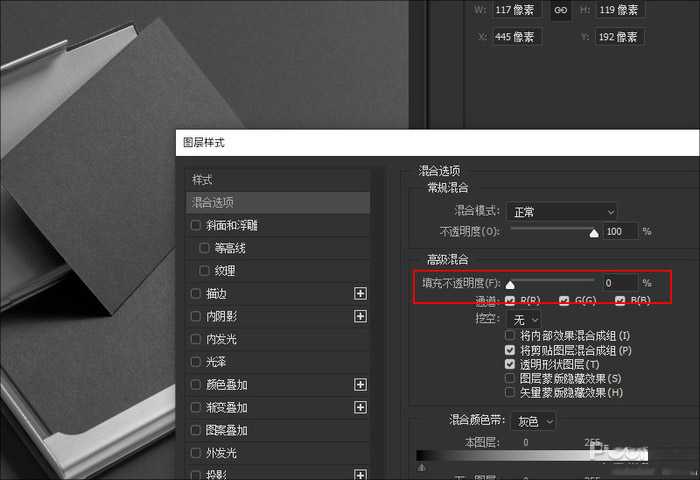This screenshot has height=480, width=700.
Task: Click plus icon next to 内阴影 (Inner Shadow)
Action: click(x=360, y=317)
